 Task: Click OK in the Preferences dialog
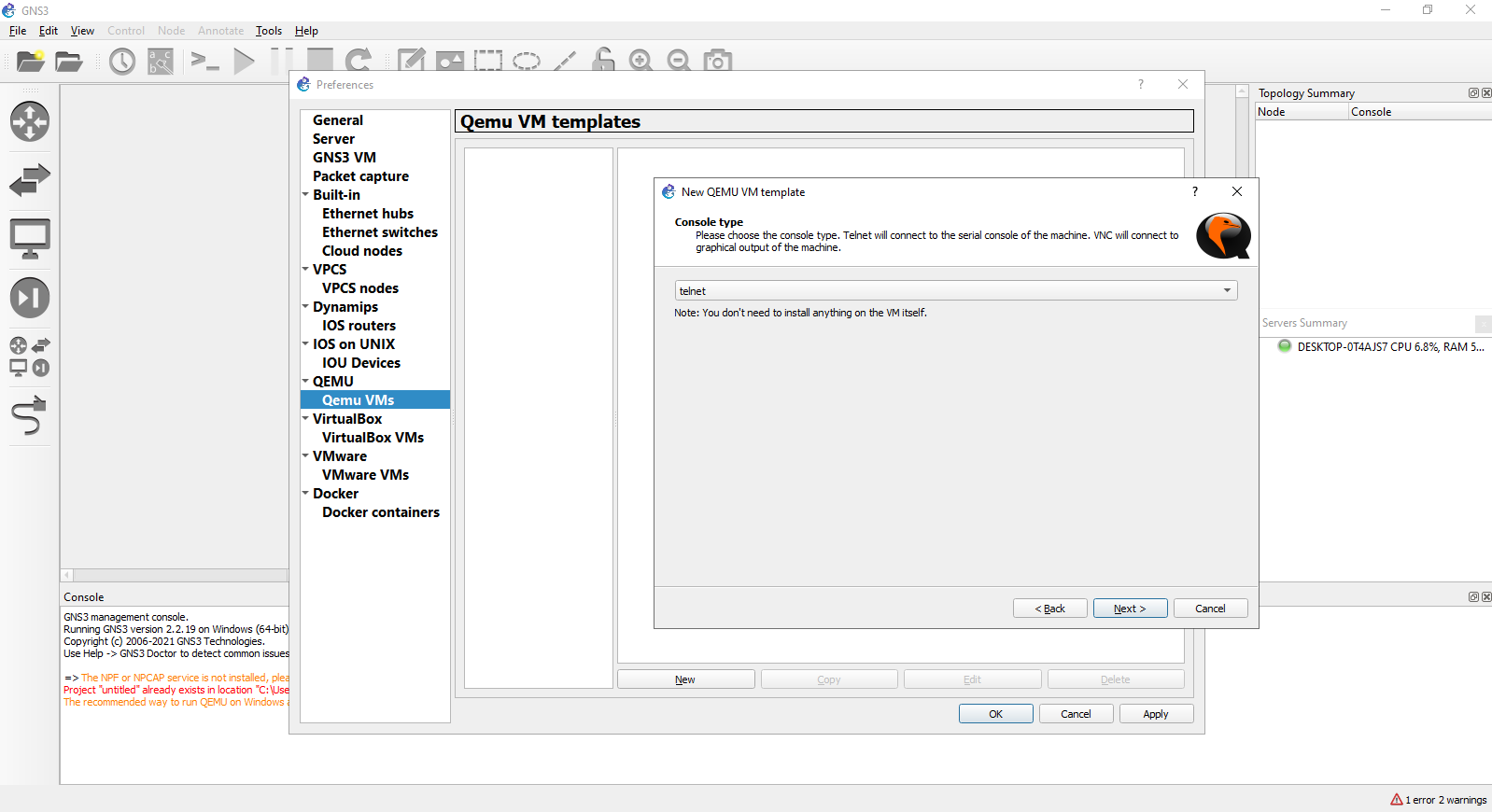coord(996,714)
